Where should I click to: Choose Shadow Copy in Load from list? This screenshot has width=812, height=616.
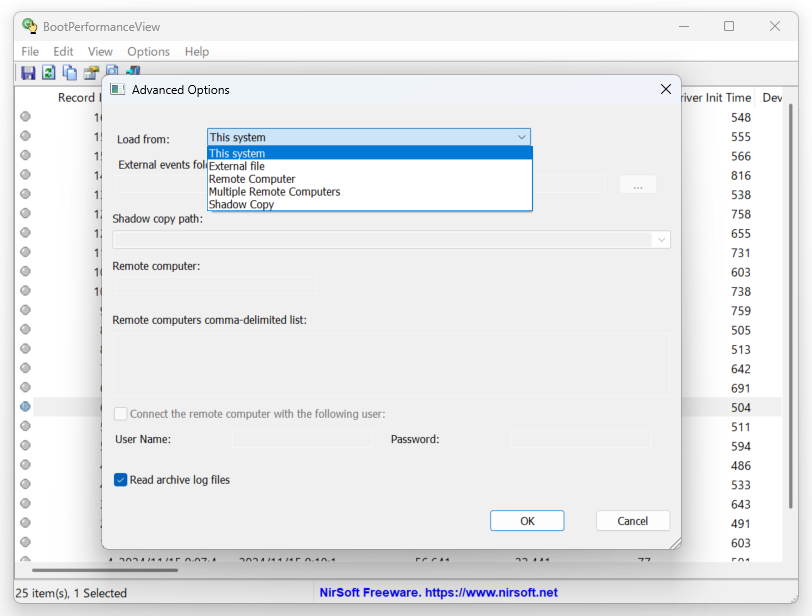click(370, 204)
